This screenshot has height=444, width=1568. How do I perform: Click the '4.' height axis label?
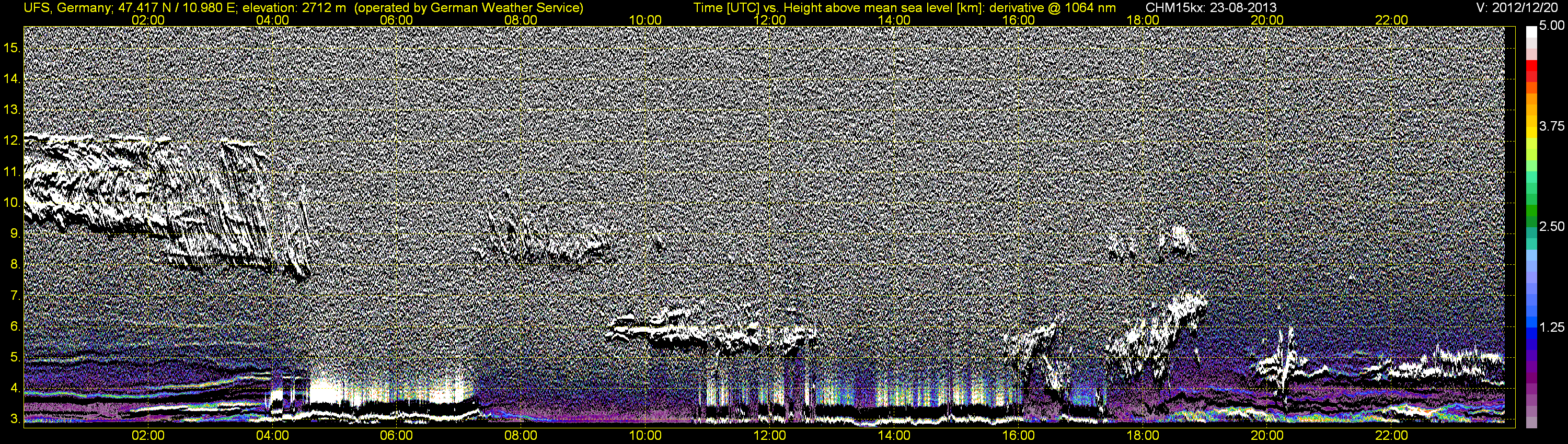pos(15,389)
